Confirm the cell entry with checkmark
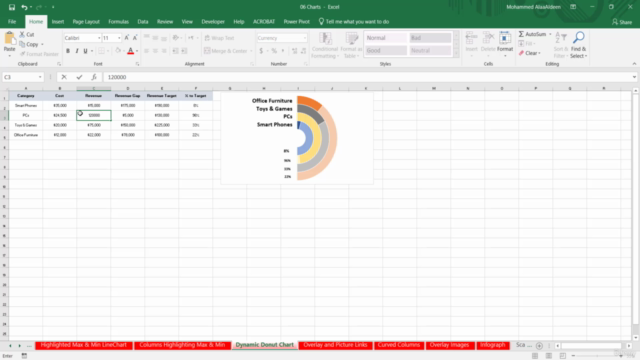This screenshot has height=360, width=640. (79, 77)
